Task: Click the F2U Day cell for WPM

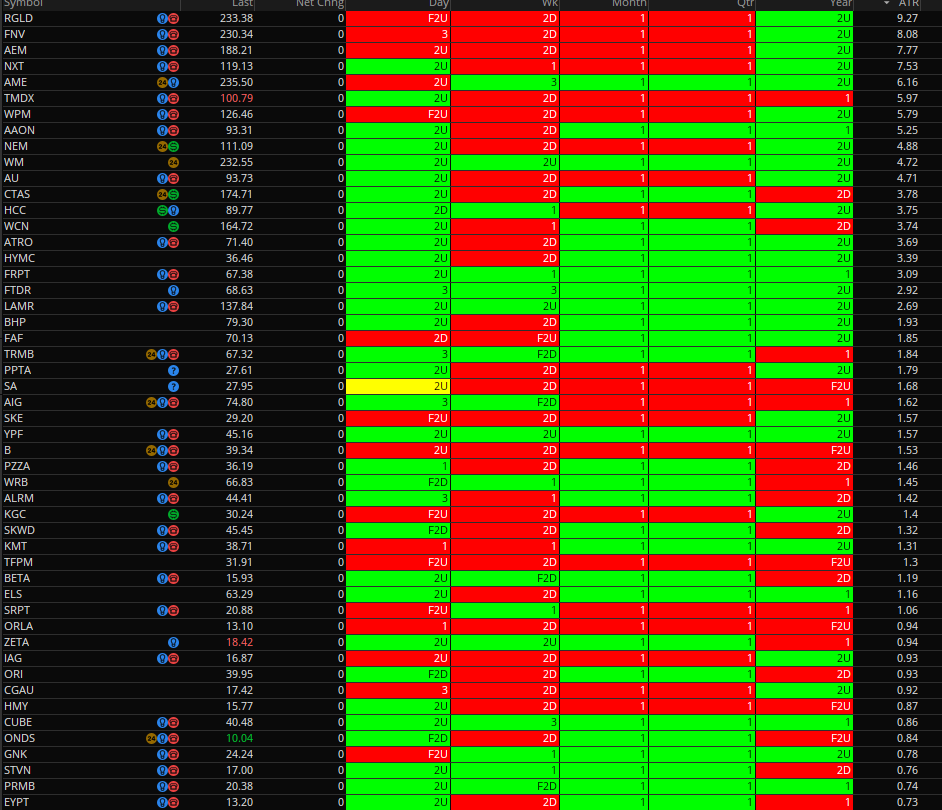Action: 398,114
